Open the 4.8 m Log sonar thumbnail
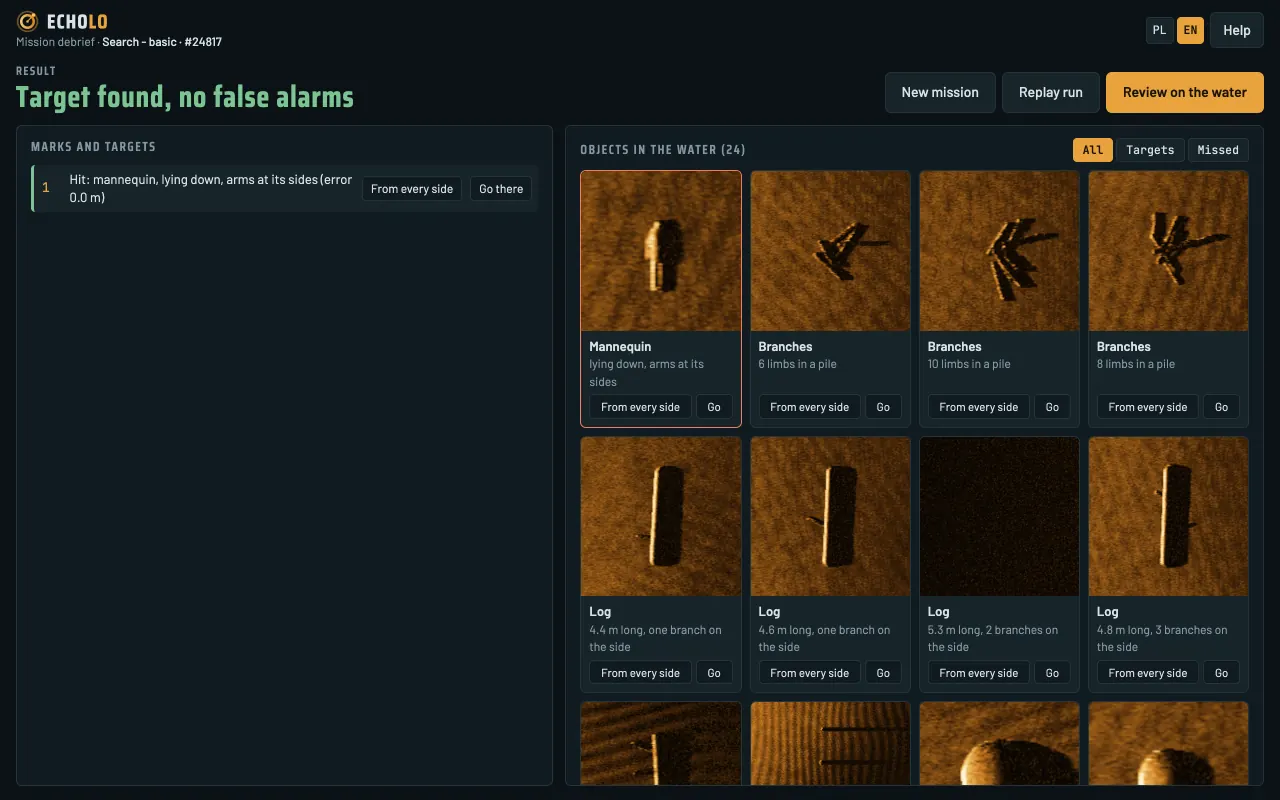Screen dimensions: 1280x800 tap(1168, 516)
